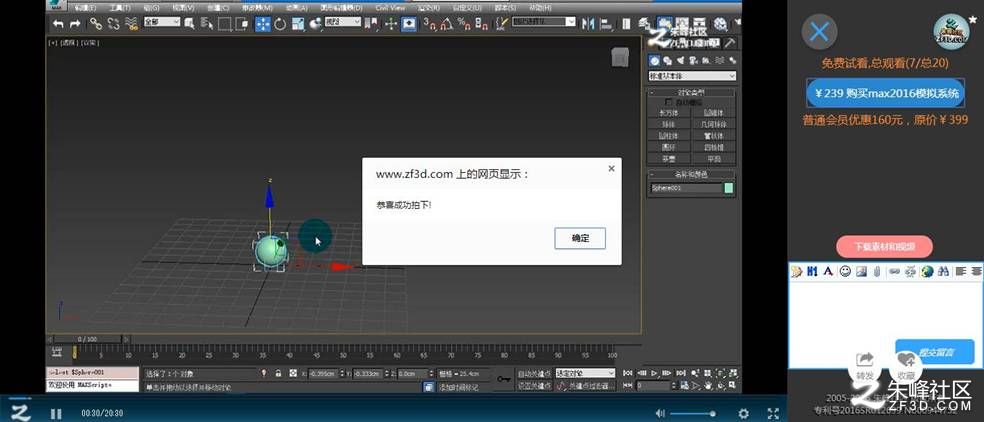Select the Bind to Space Warp tool
This screenshot has height=422, width=984.
(131, 24)
